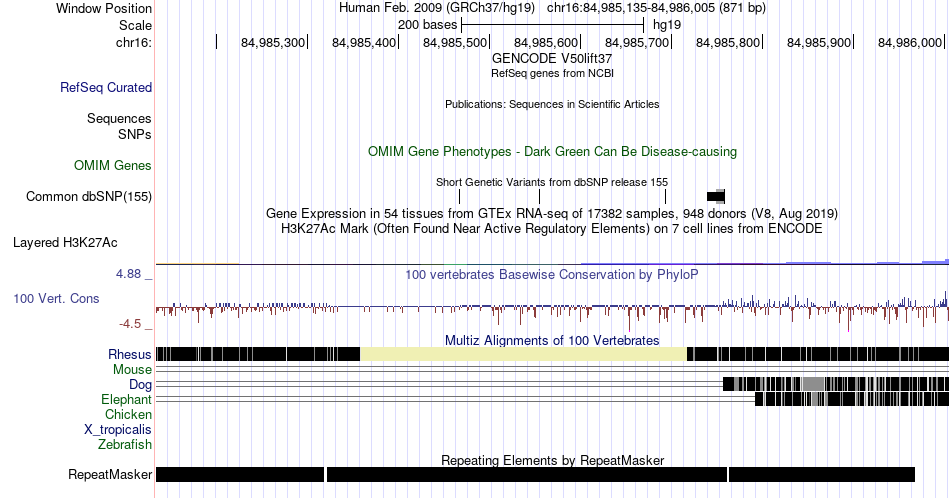This screenshot has width=950, height=498.
Task: Click the X_tropicalis species label
Action: pyautogui.click(x=118, y=430)
